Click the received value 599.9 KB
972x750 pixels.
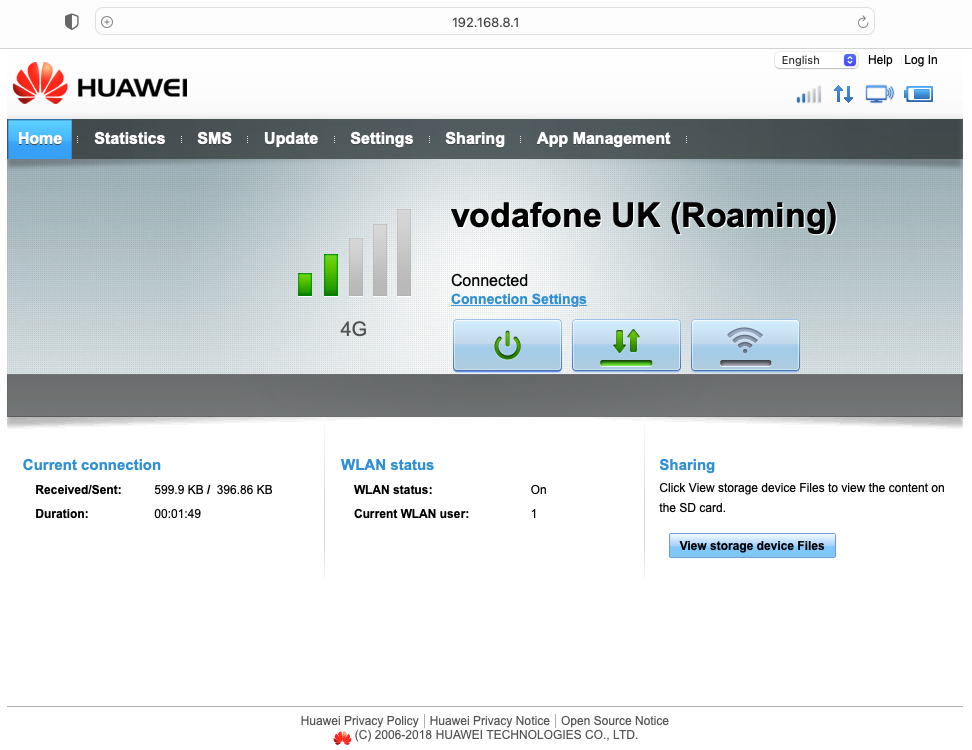179,490
